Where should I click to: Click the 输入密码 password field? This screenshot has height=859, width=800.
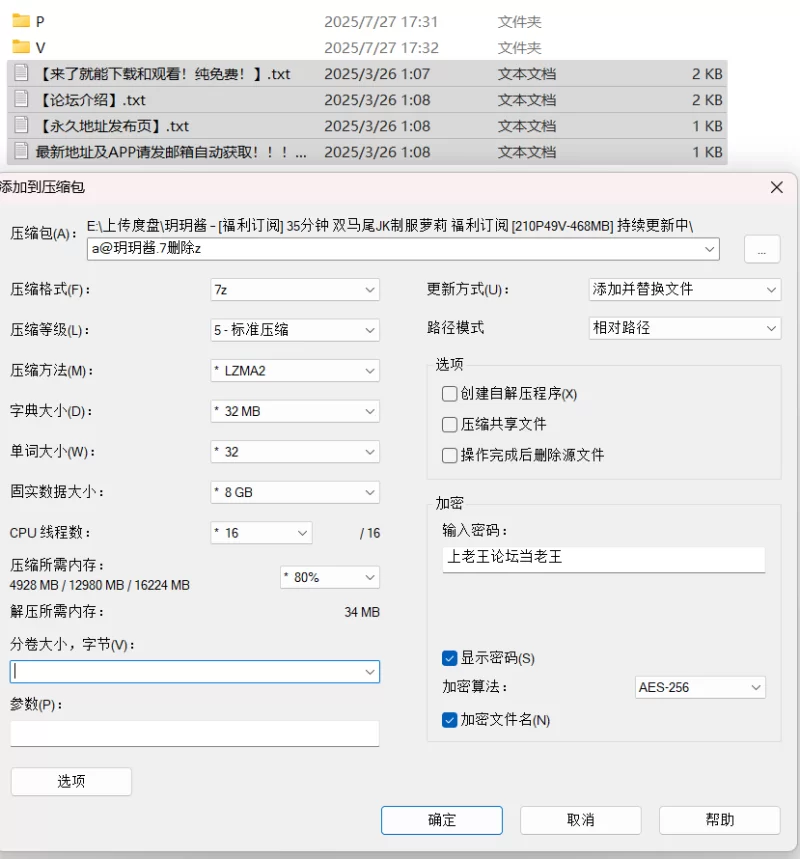pos(604,559)
